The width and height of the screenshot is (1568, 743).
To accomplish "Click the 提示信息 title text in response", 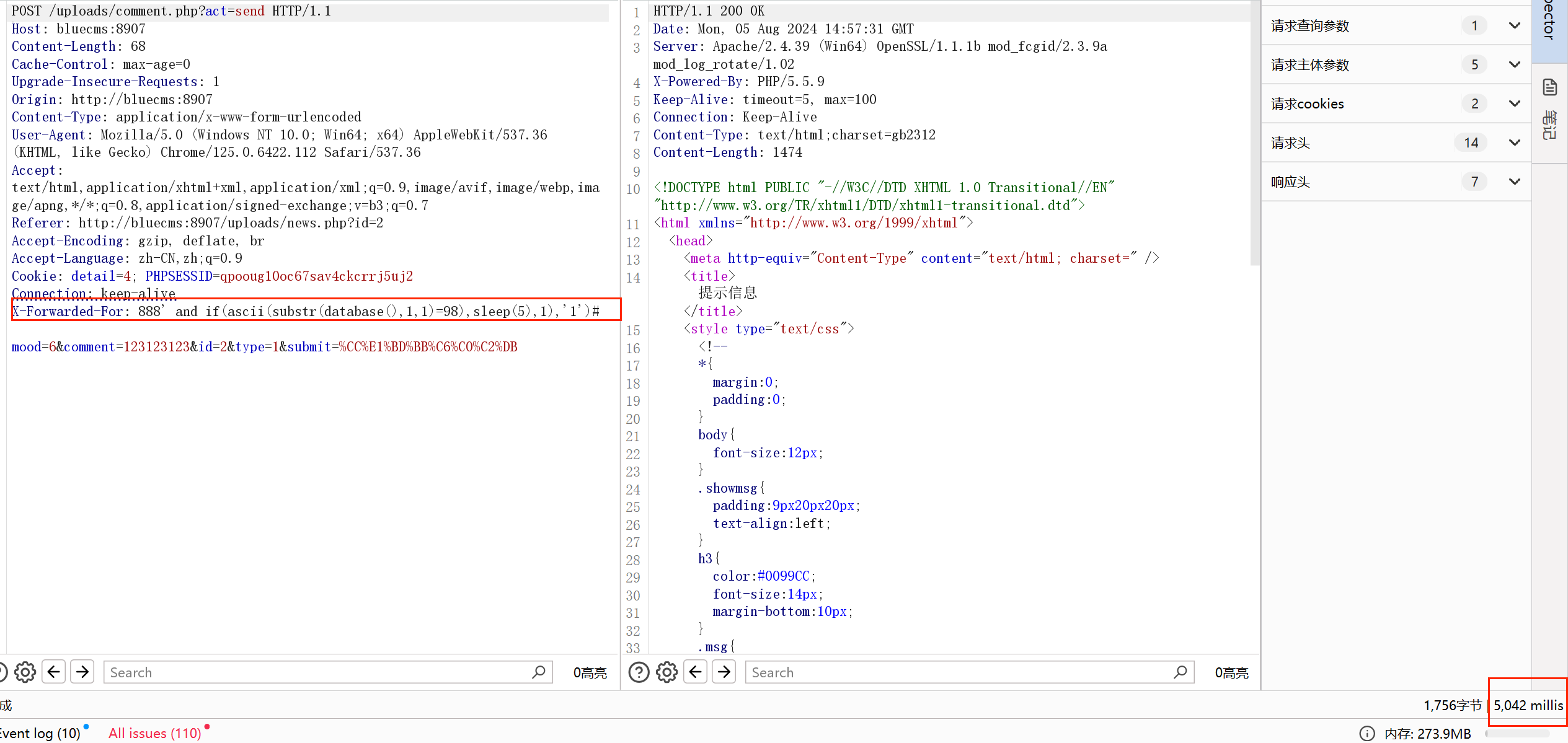I will pyautogui.click(x=728, y=292).
